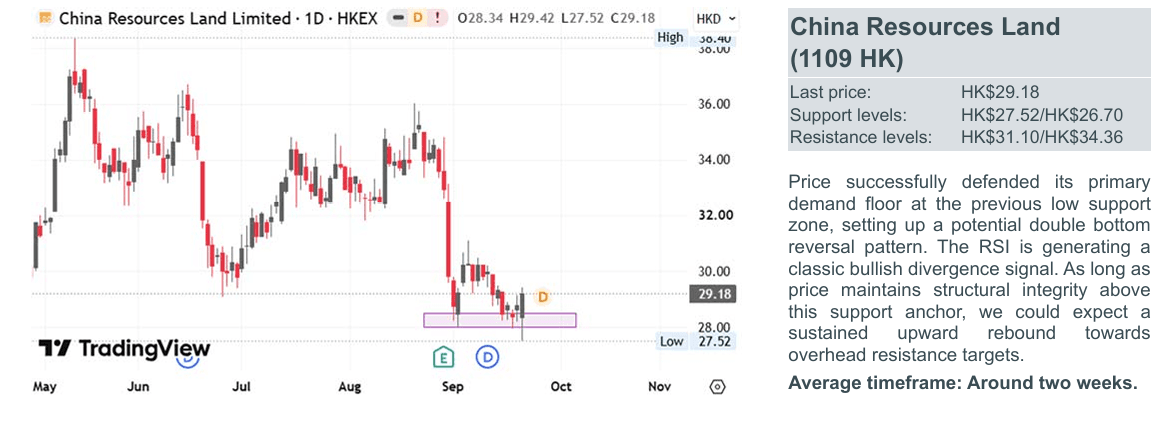Select the purple support zone rectangle
The width and height of the screenshot is (1176, 426).
500,320
